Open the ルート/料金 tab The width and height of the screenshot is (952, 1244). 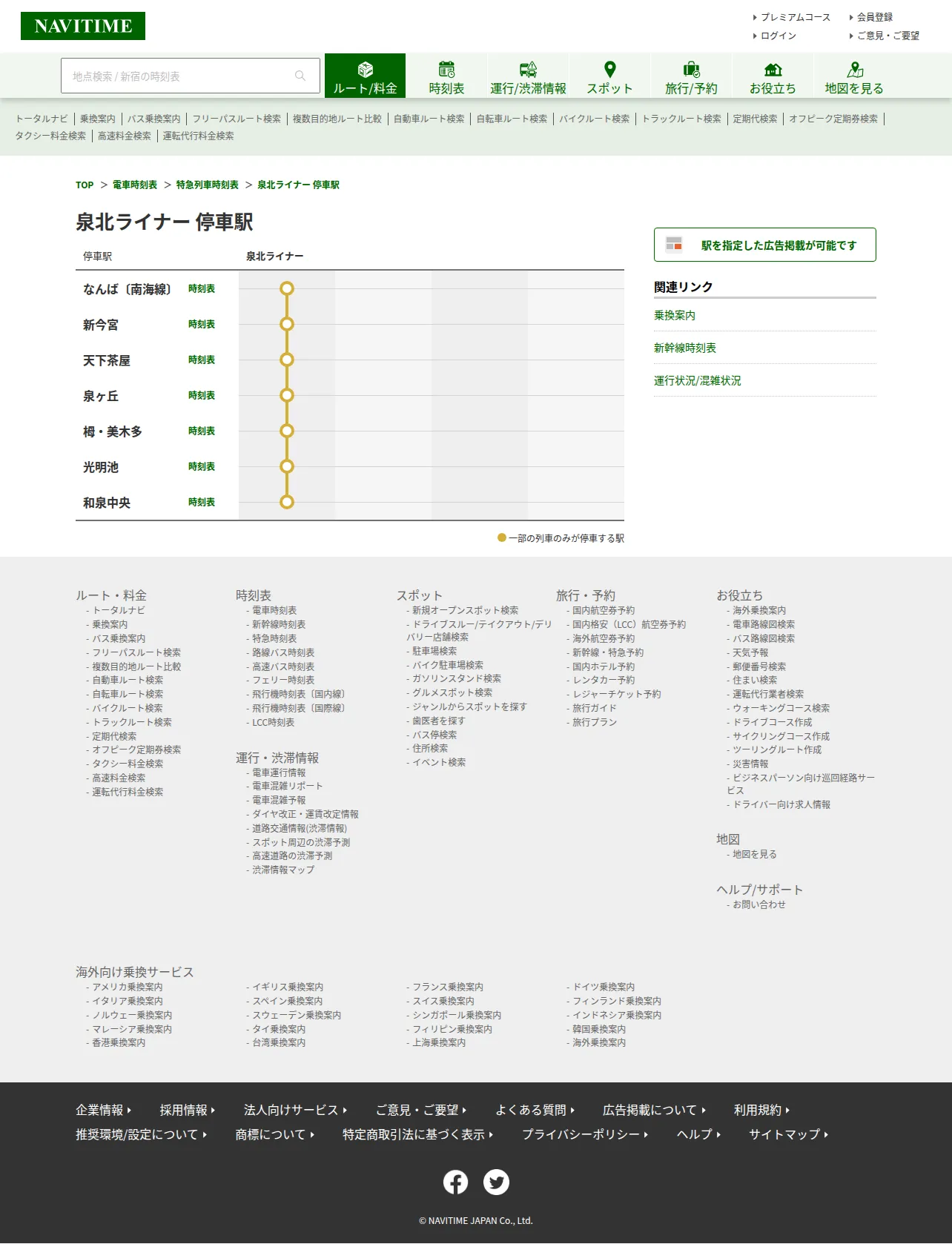pyautogui.click(x=365, y=76)
